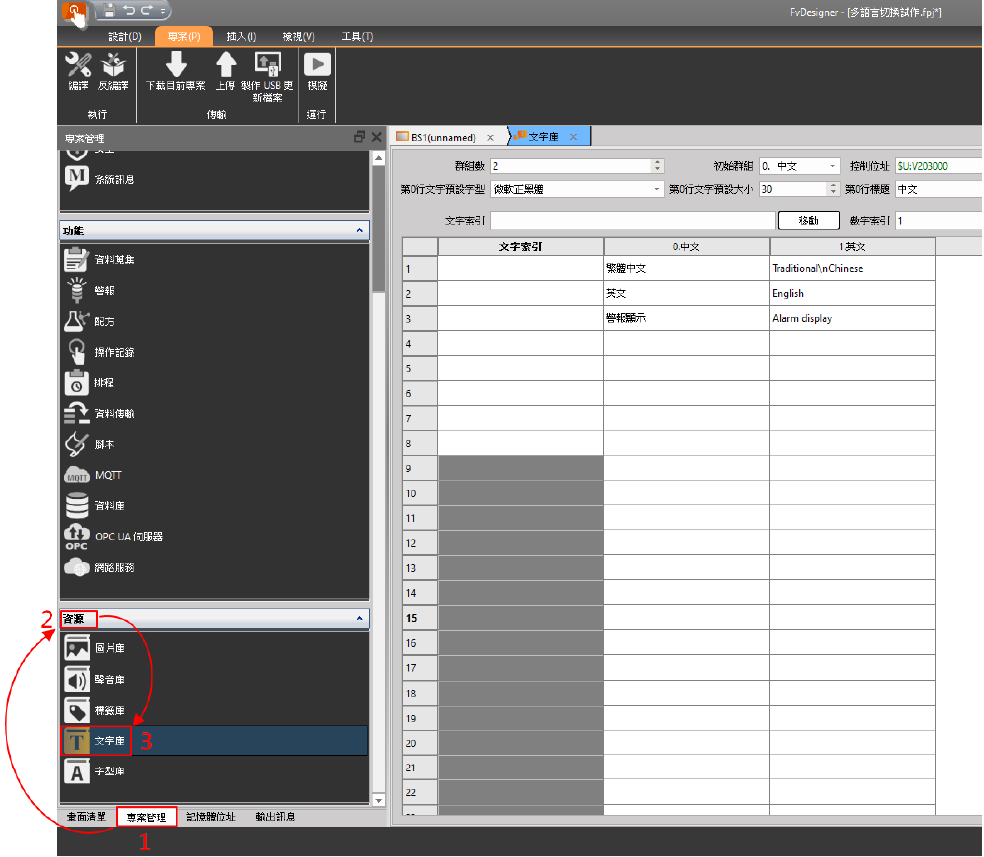Start the 模擬 (Simulation) play icon
The image size is (984, 857).
coord(317,65)
